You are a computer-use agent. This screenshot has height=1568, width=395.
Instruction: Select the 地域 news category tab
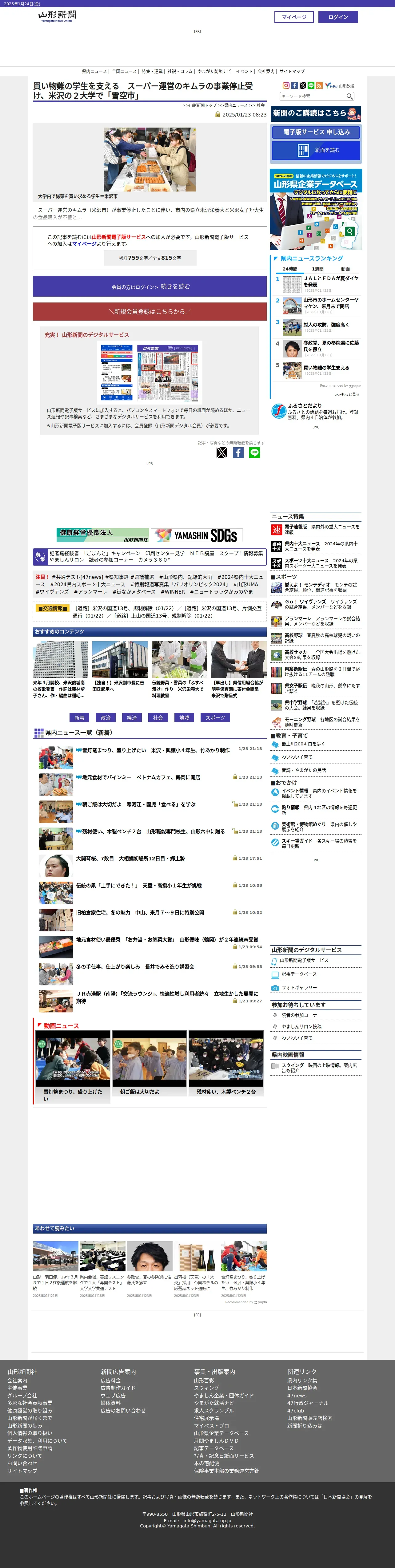click(x=184, y=718)
